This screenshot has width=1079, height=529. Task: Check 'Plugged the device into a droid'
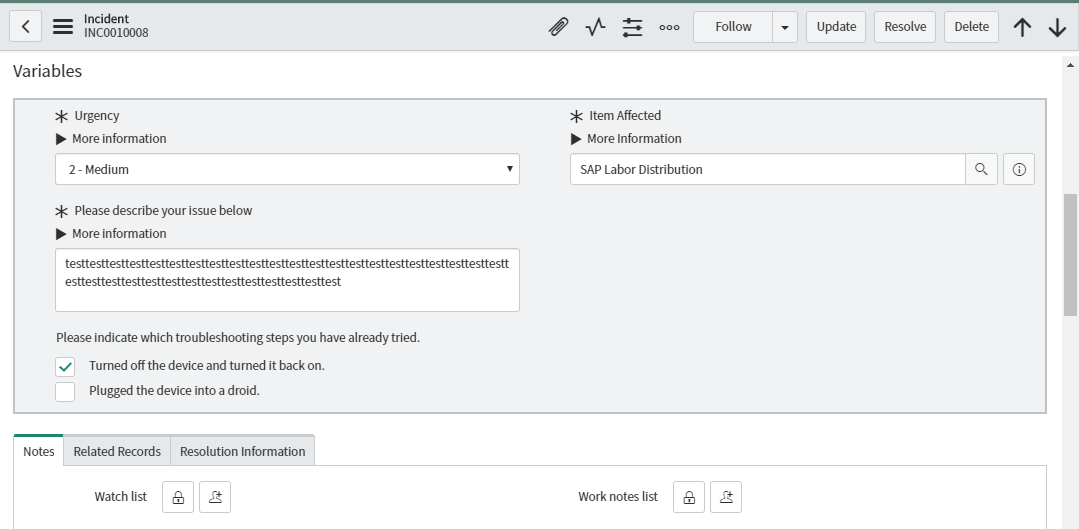[65, 392]
